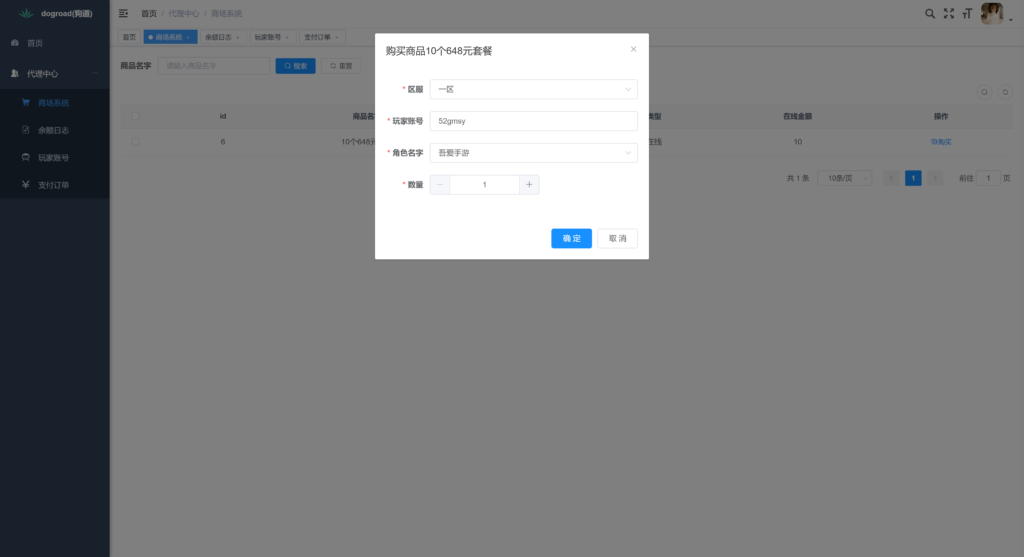Image resolution: width=1024 pixels, height=557 pixels.
Task: Open the 角色名字 dropdown
Action: pyautogui.click(x=534, y=153)
